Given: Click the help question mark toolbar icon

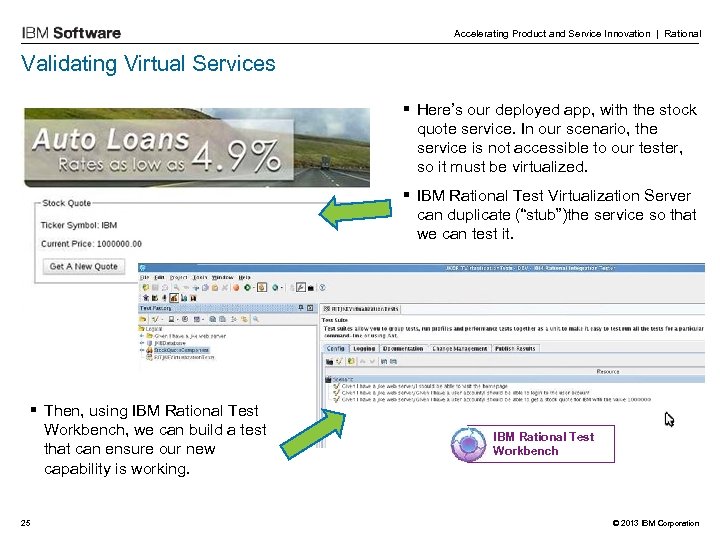Looking at the screenshot, I should pyautogui.click(x=322, y=287).
